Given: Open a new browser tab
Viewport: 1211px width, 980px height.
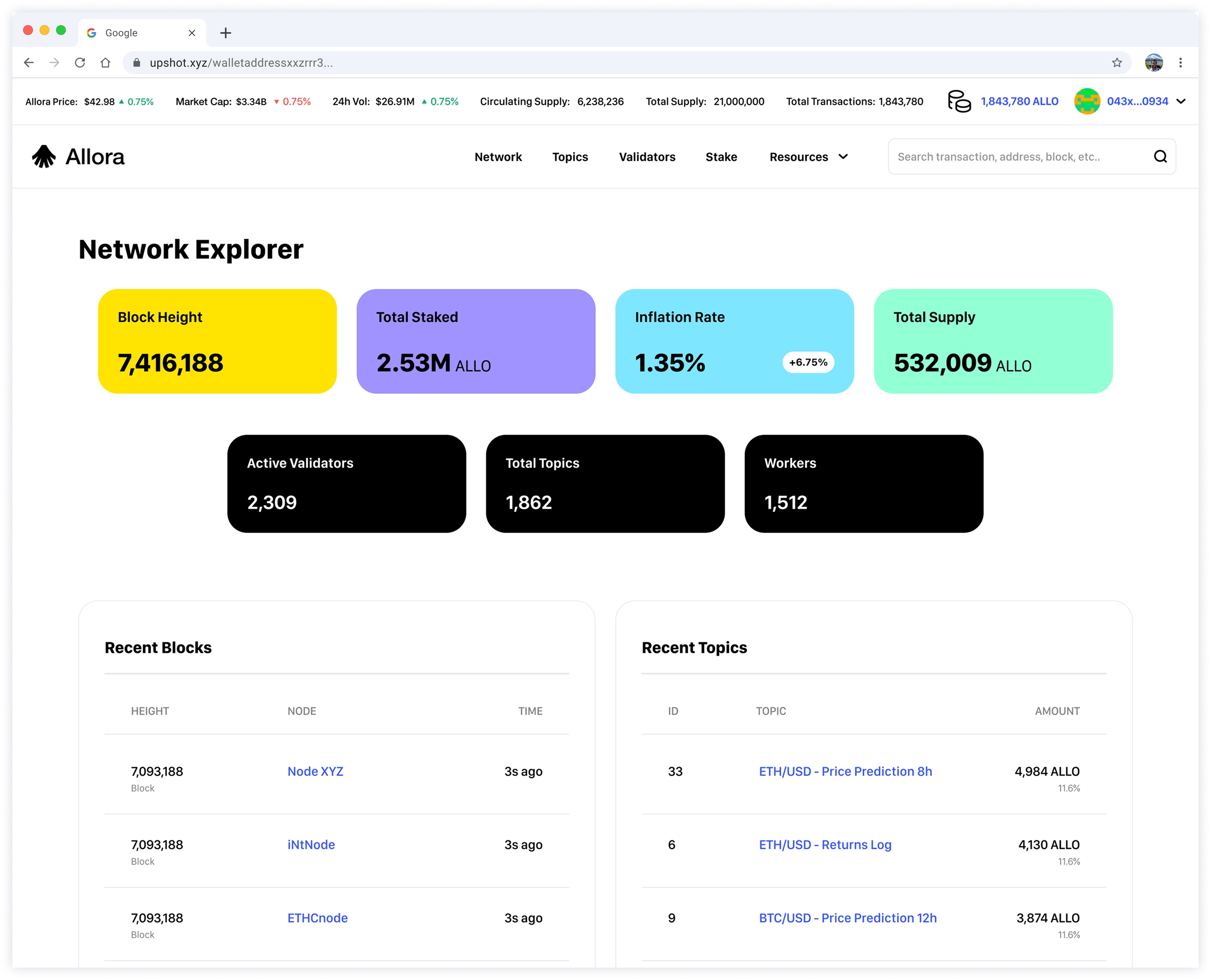Looking at the screenshot, I should click(226, 33).
